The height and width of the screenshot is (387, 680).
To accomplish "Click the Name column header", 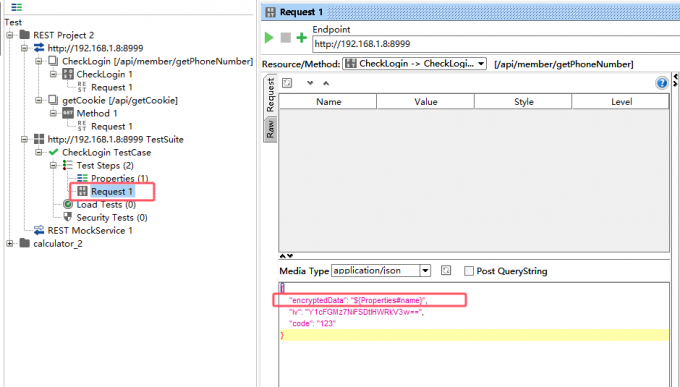I will tap(328, 102).
